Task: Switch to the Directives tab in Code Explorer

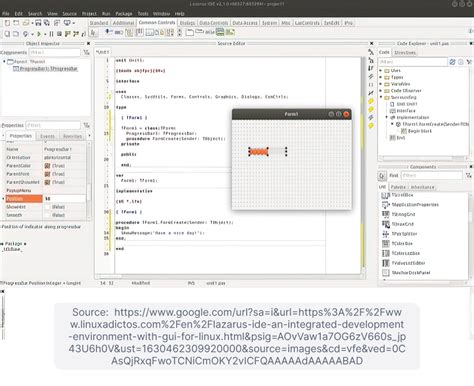Action: tap(405, 53)
